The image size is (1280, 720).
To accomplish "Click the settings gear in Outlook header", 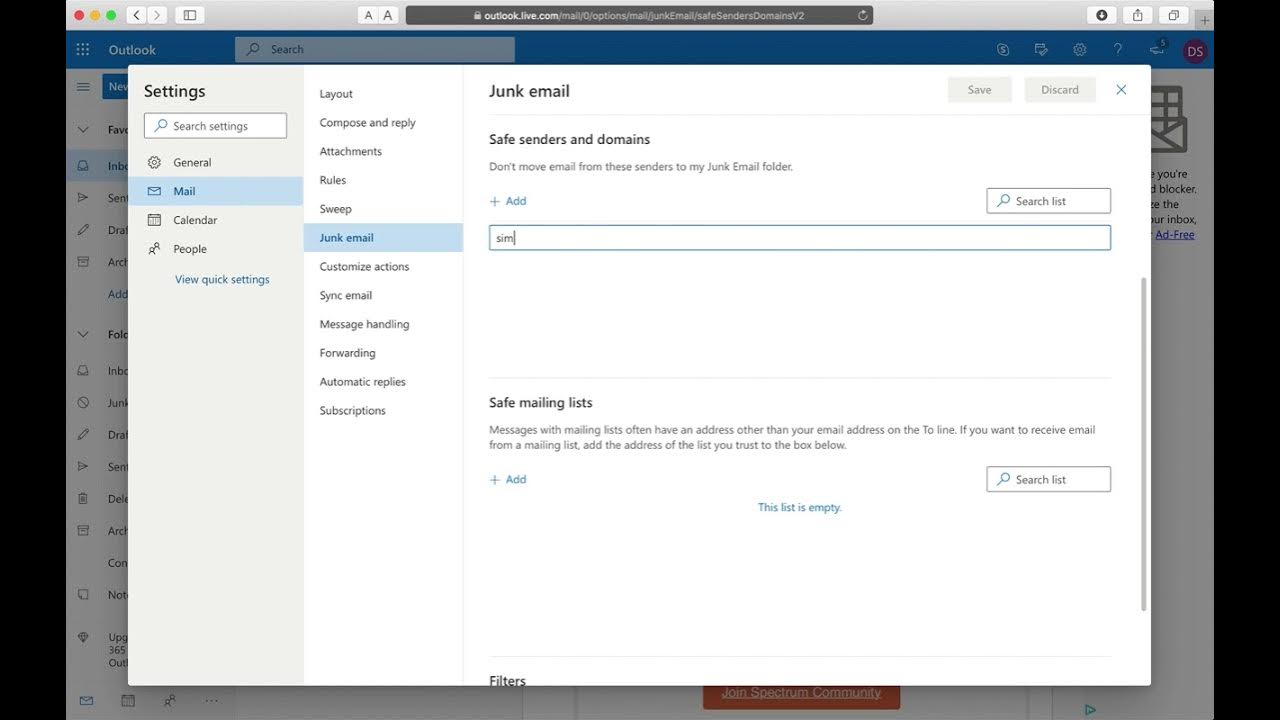I will pos(1080,49).
